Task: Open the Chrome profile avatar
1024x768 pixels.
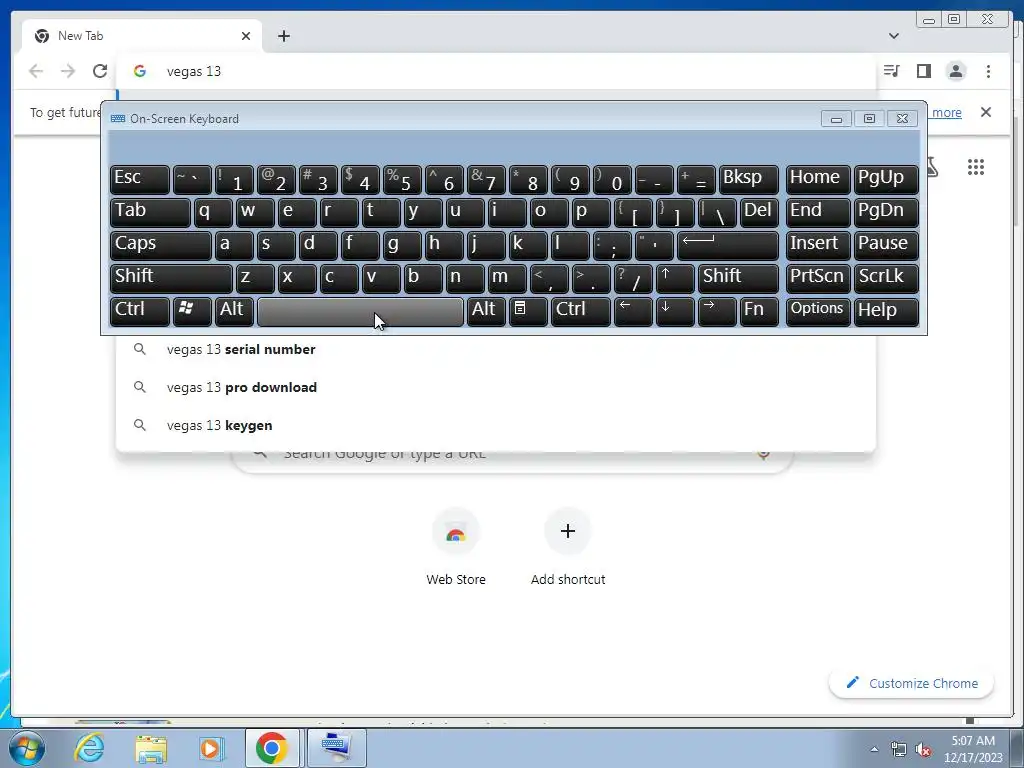Action: pyautogui.click(x=956, y=71)
